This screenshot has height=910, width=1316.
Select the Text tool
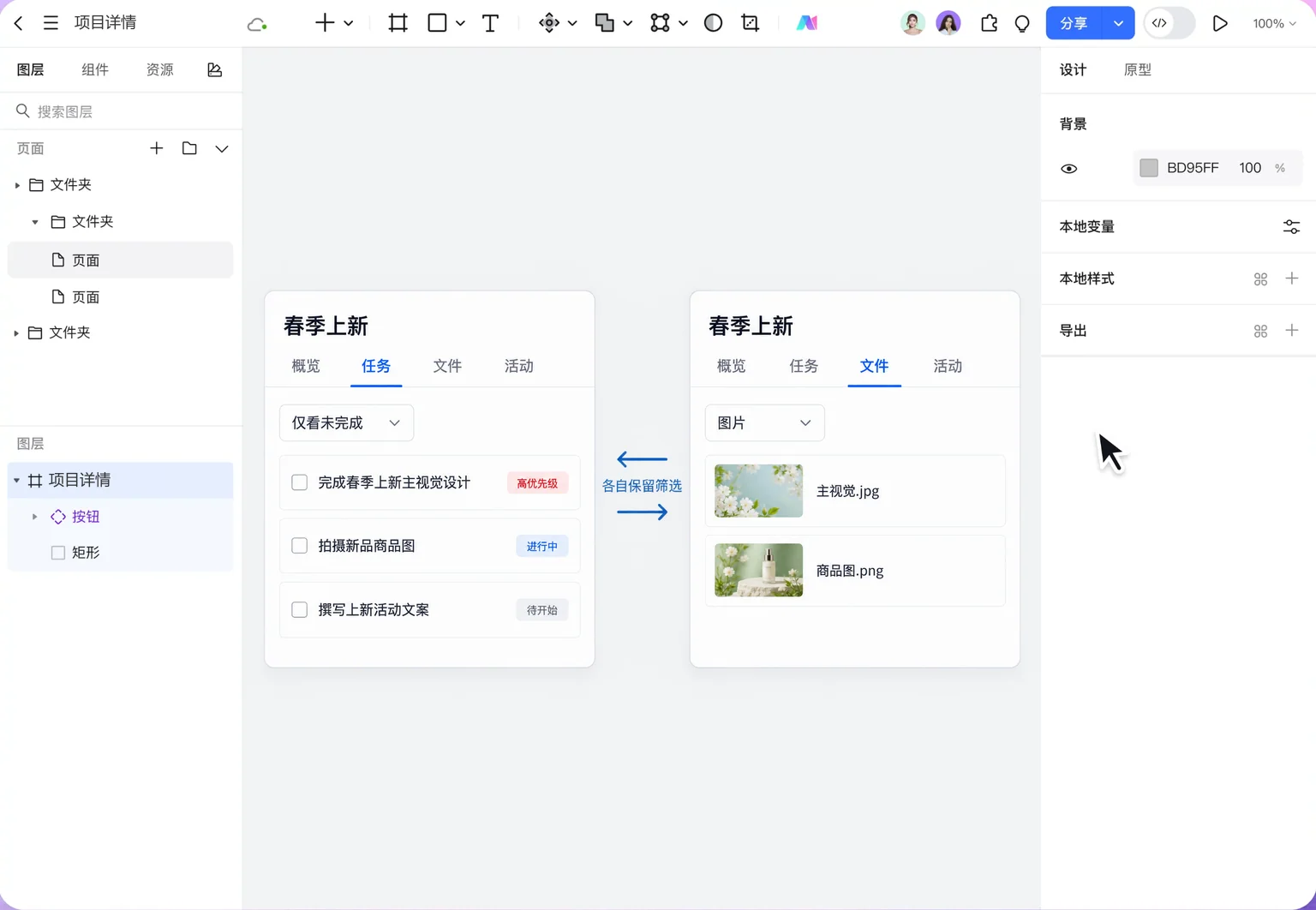coord(490,23)
